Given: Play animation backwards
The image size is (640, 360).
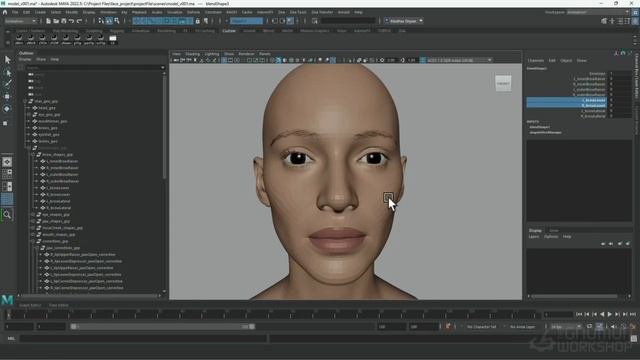Looking at the screenshot, I should tap(602, 314).
